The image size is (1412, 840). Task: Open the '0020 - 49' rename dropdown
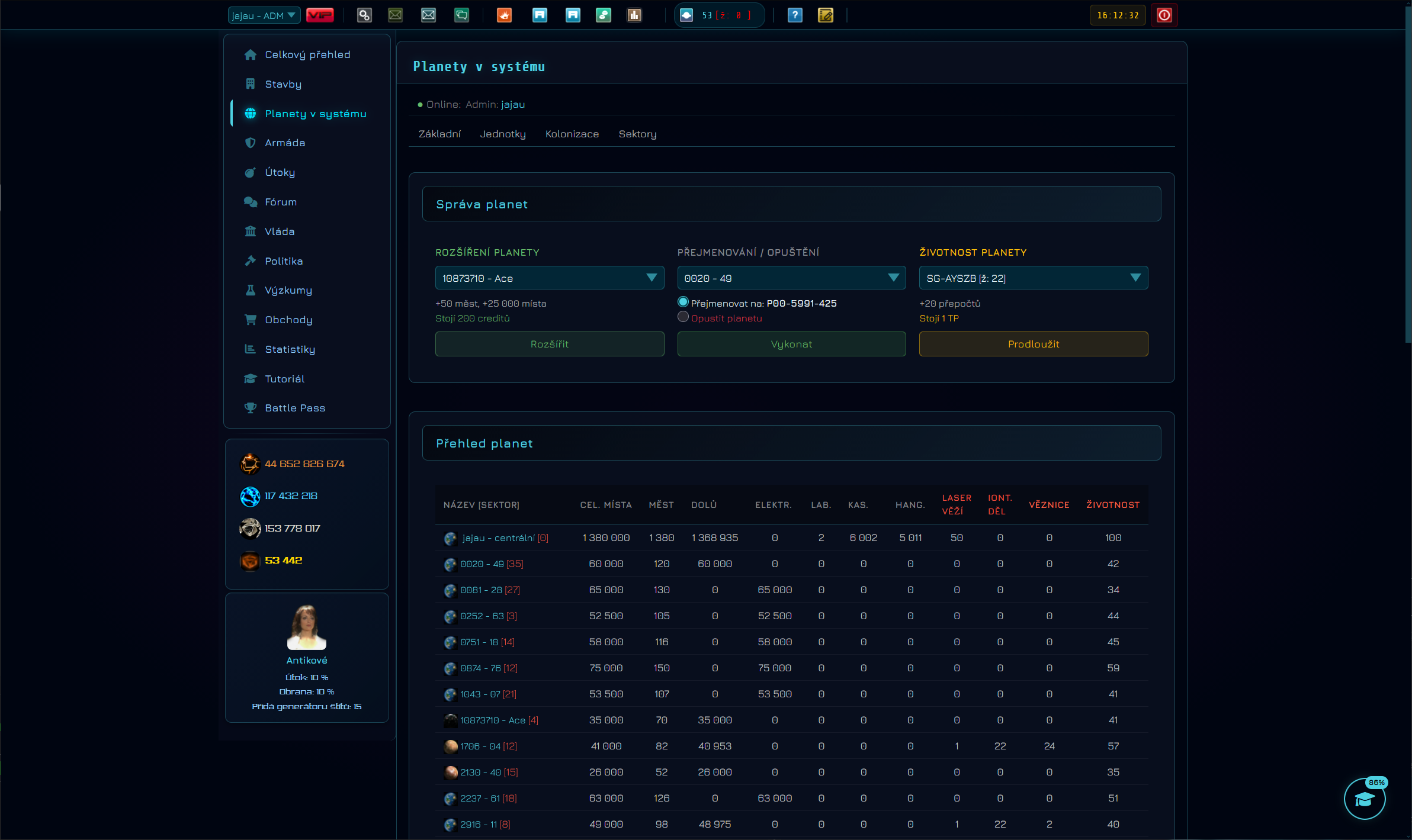791,278
